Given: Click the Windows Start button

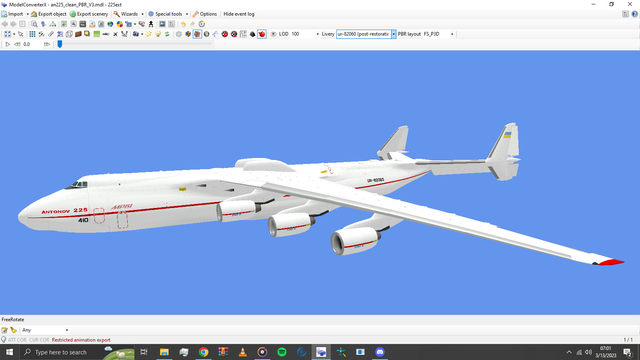Looking at the screenshot, I should point(9,352).
